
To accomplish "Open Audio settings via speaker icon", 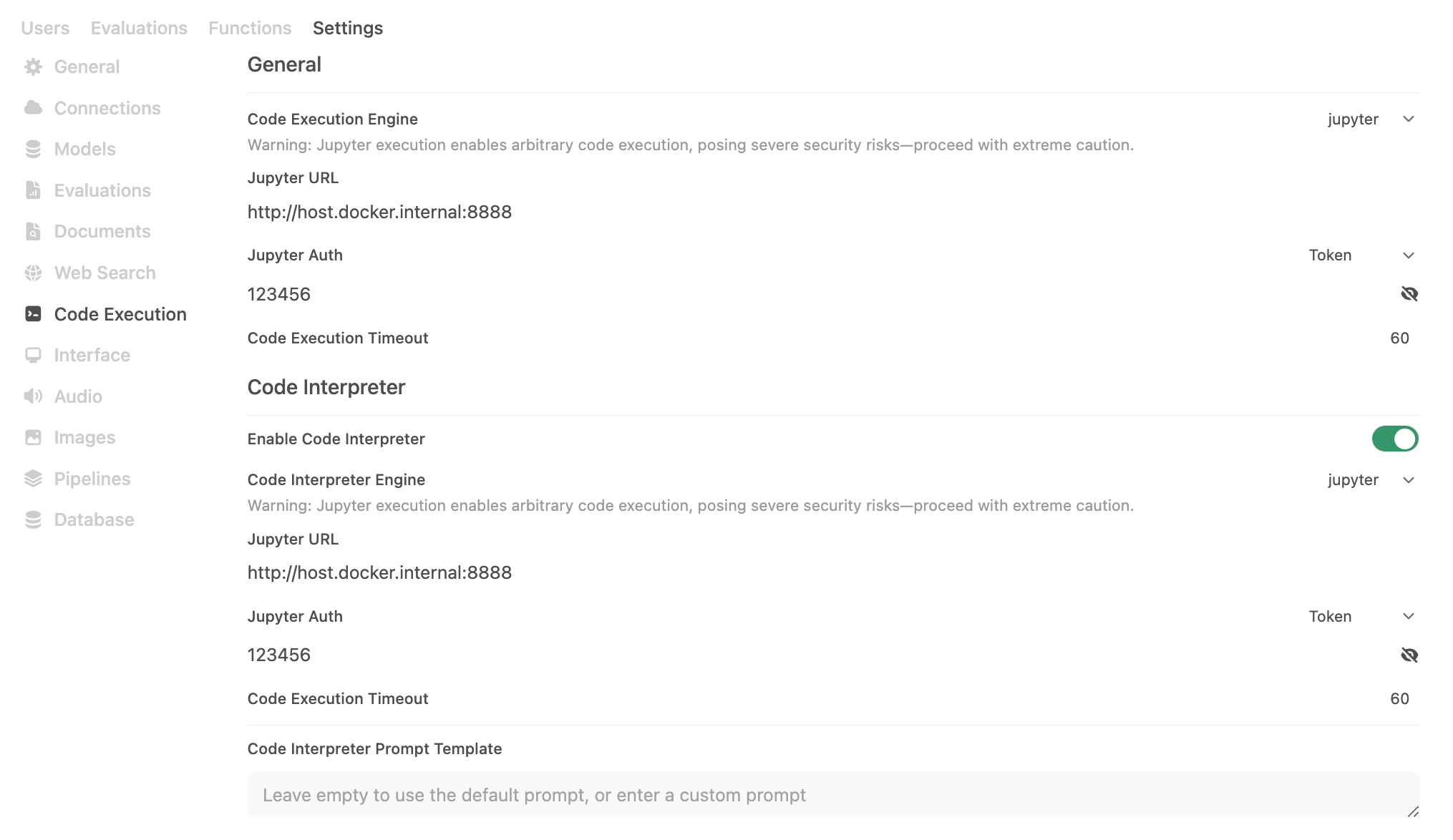I will click(33, 396).
